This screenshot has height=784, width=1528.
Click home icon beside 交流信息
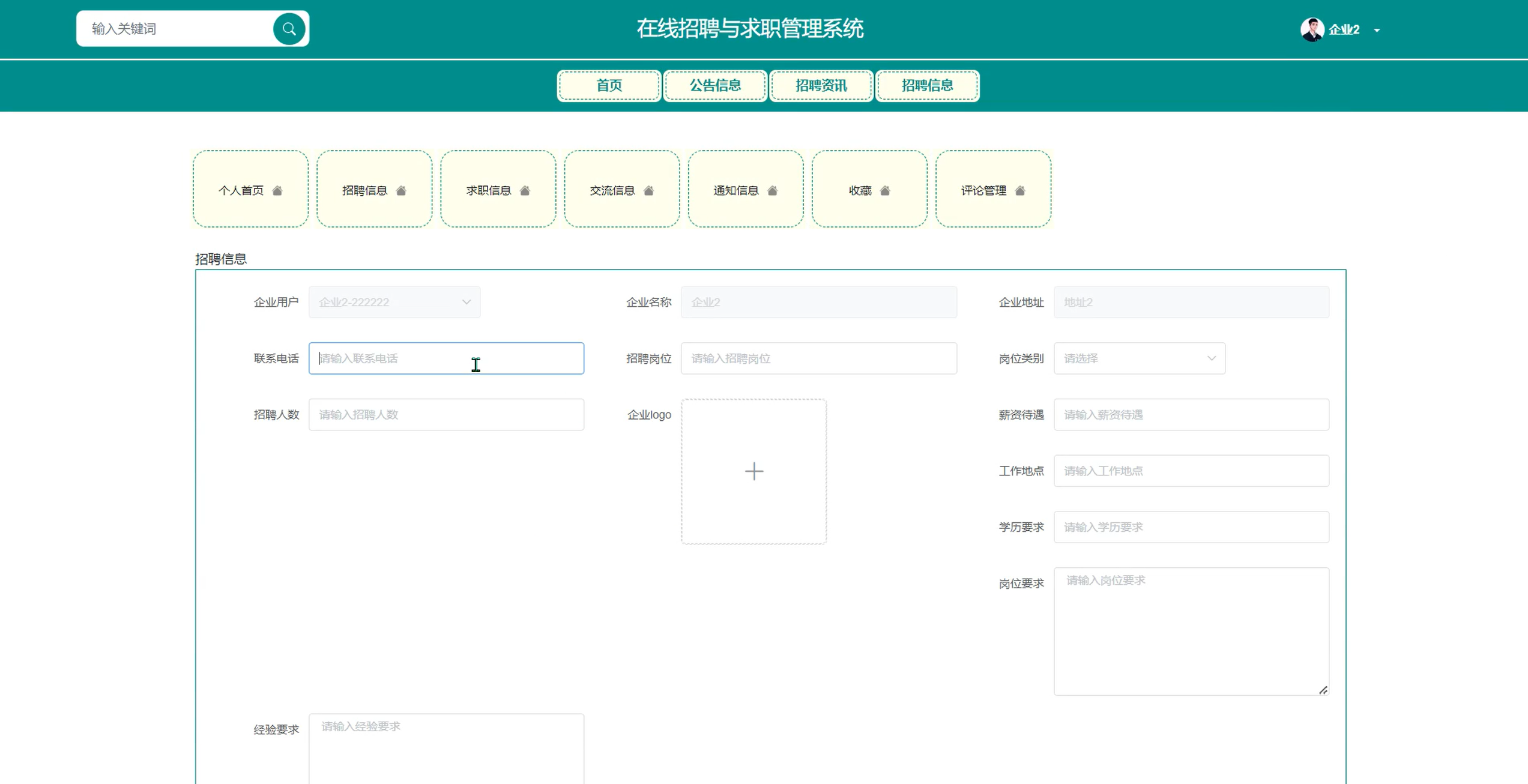(x=649, y=191)
